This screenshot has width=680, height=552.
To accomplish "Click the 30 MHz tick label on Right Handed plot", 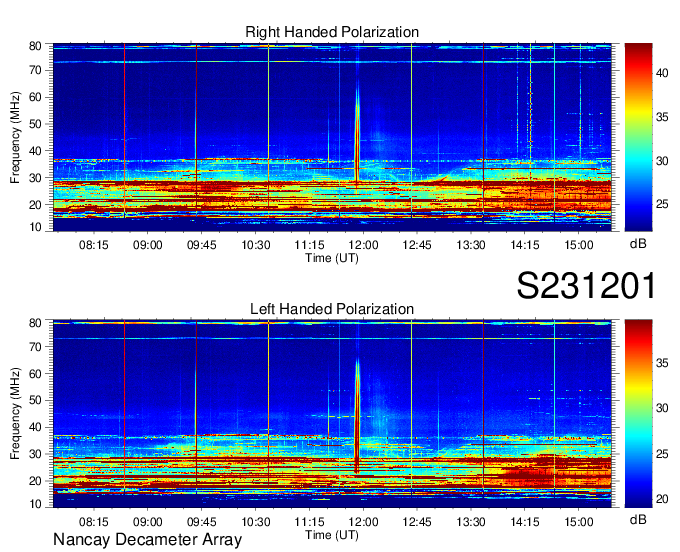I will pos(35,178).
